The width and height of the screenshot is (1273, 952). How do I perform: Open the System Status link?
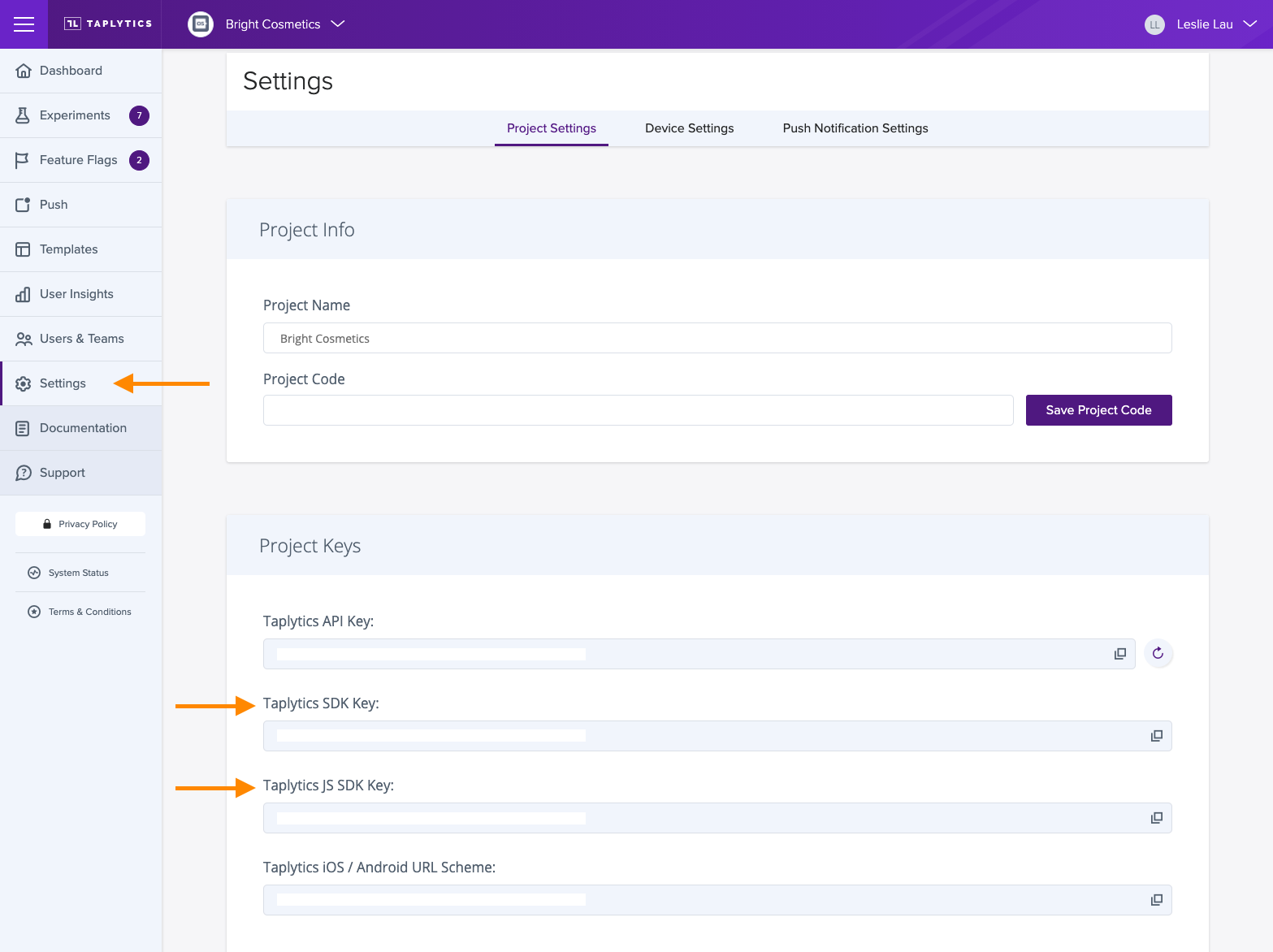point(79,573)
